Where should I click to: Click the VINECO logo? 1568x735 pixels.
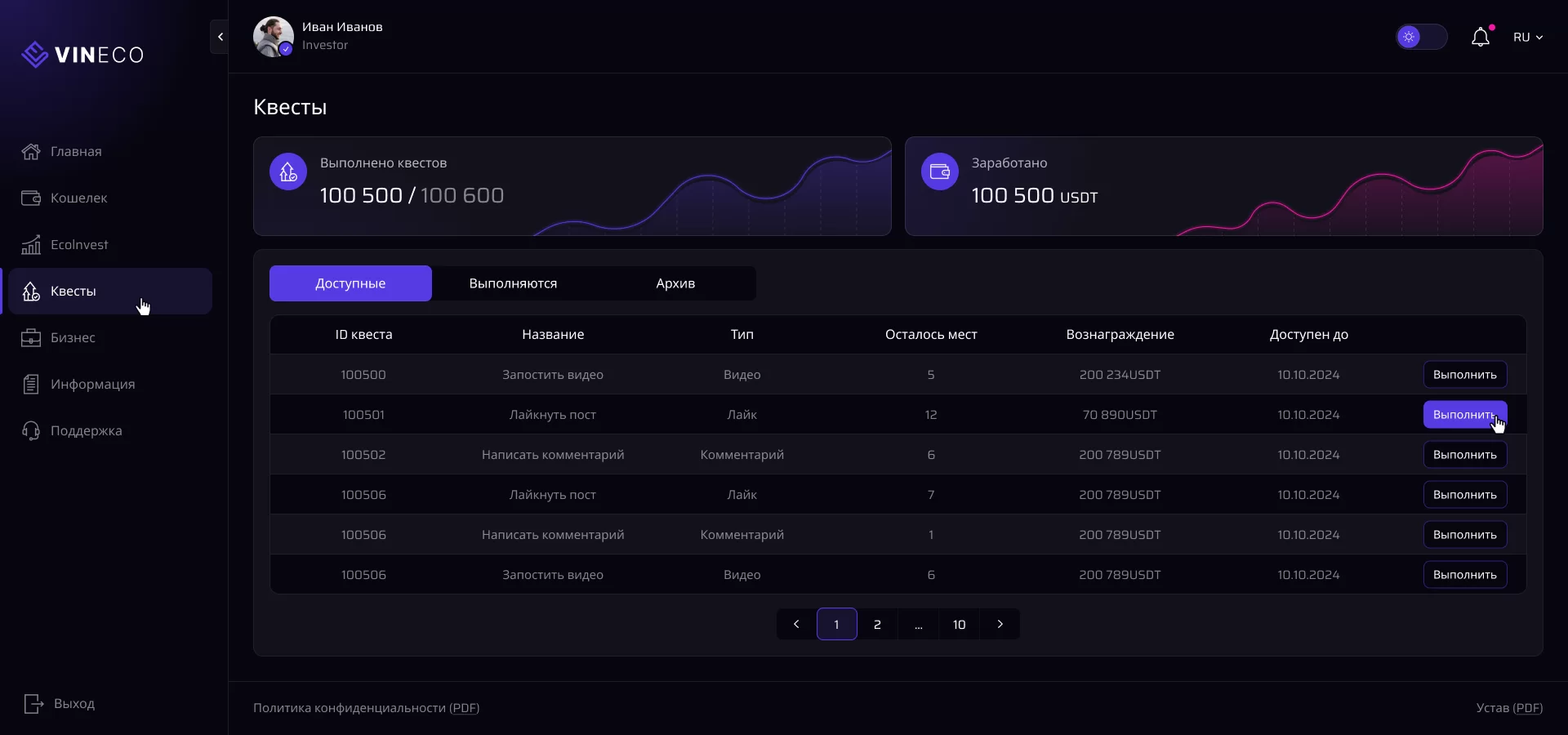(x=82, y=55)
